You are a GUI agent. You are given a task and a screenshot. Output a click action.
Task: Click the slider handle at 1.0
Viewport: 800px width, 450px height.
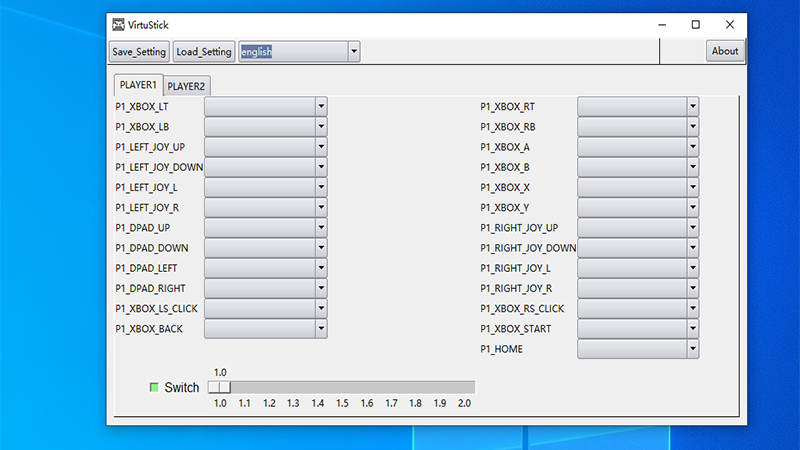click(x=222, y=387)
